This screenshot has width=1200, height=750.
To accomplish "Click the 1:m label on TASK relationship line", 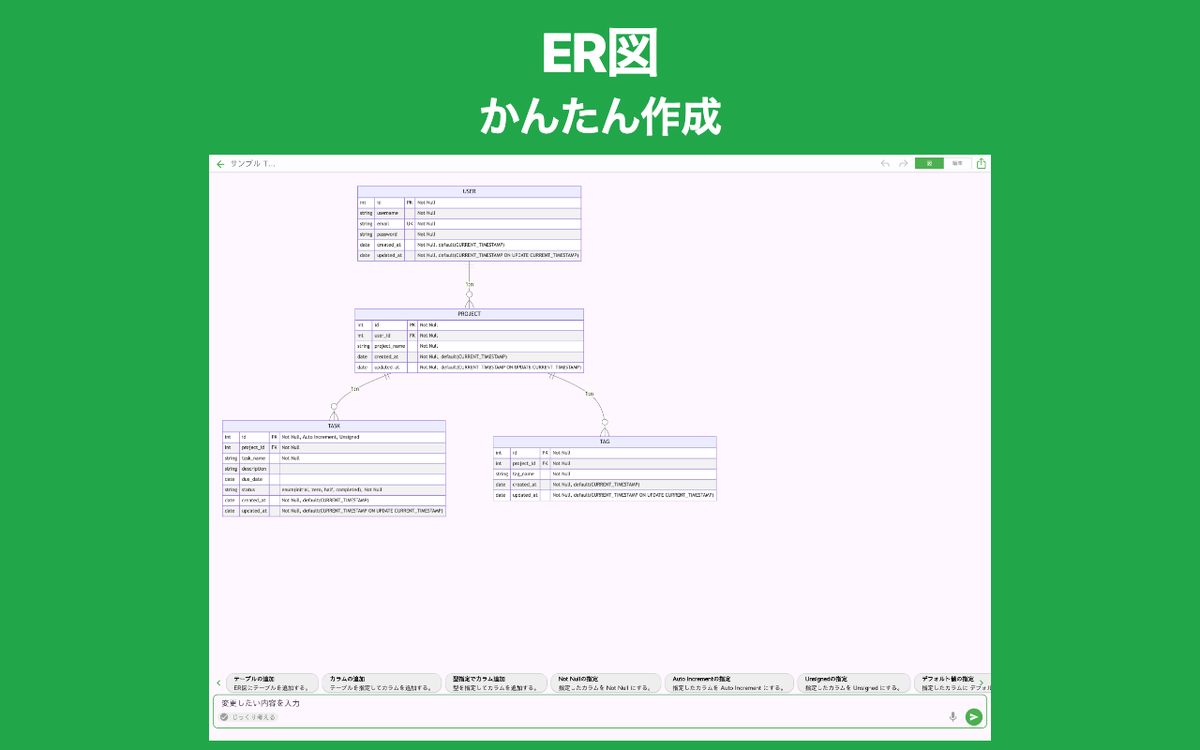I will tap(354, 388).
